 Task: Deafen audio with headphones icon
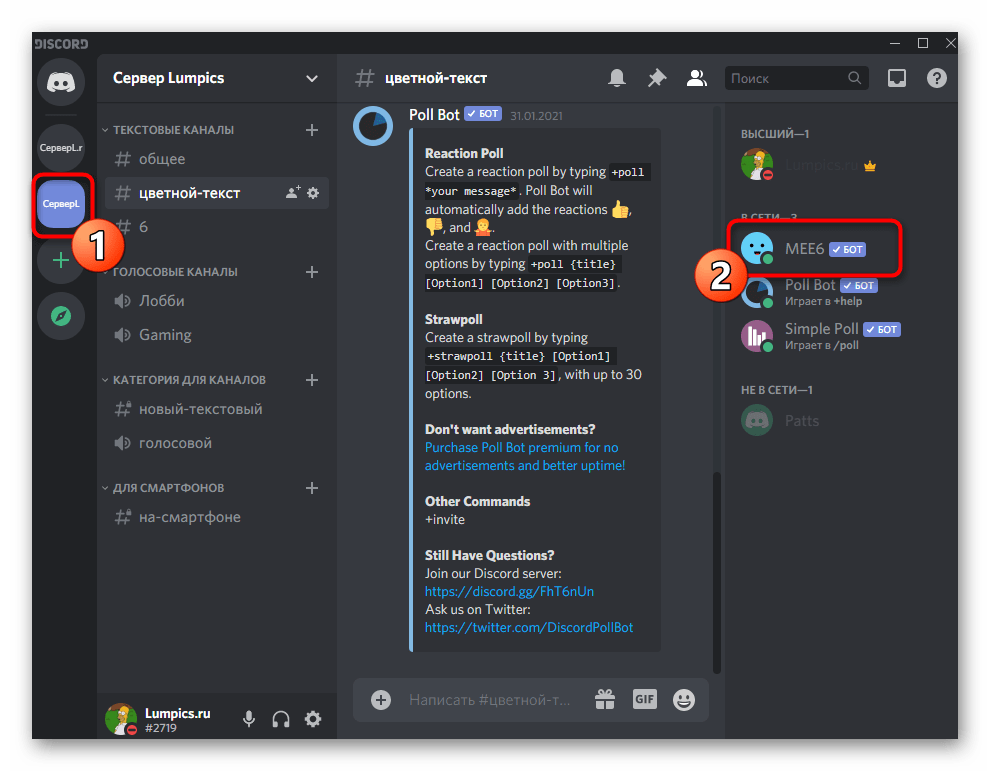pyautogui.click(x=281, y=719)
